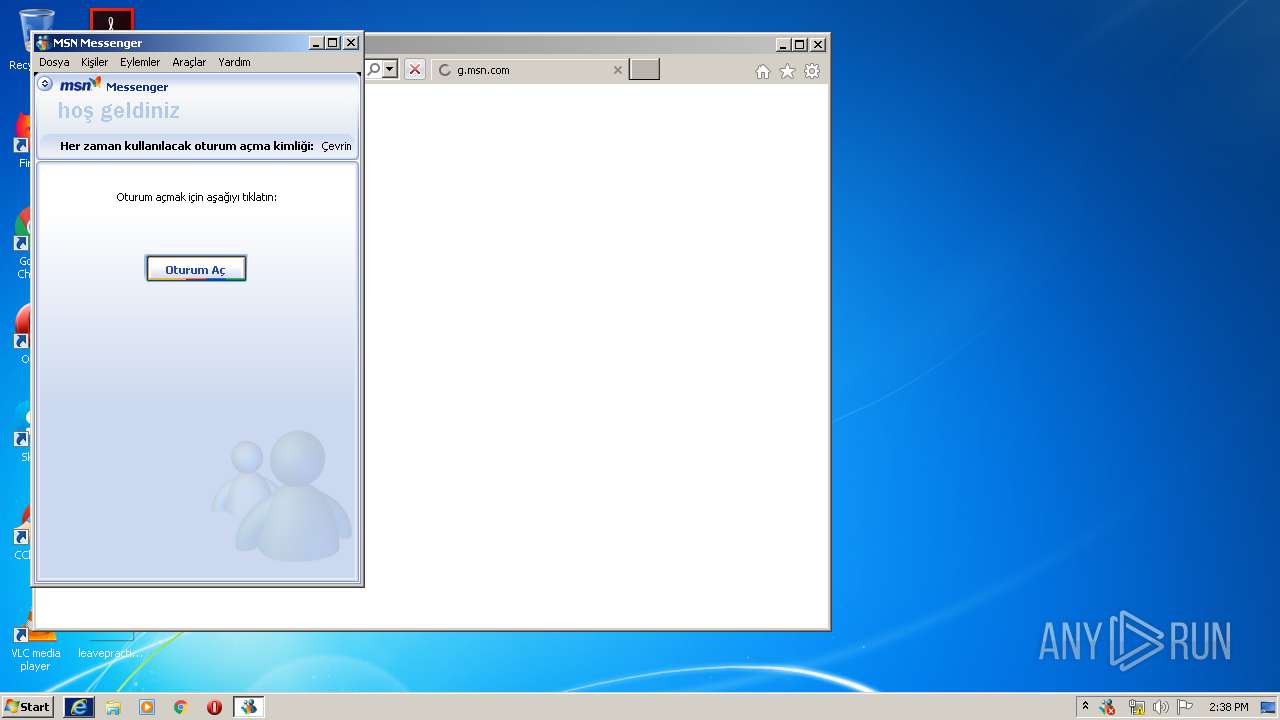This screenshot has width=1280, height=720.
Task: Click Show desktop button at taskbar end
Action: [1269, 707]
